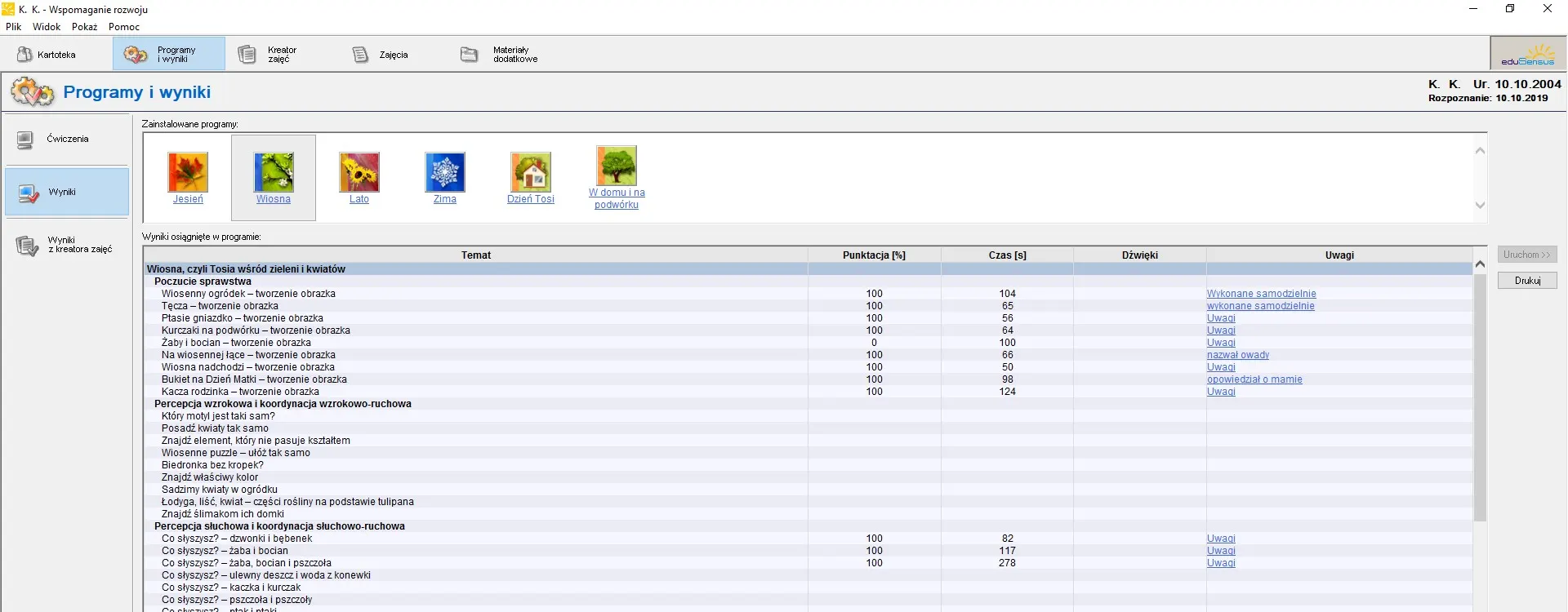Select the W domu i na podwórku tree icon
1568x612 pixels.
617,166
